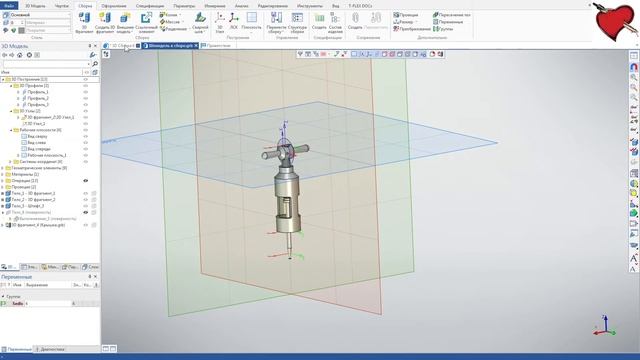Collapse the 3D Профили folder
Image resolution: width=640 pixels, height=360 pixels.
pos(11,86)
